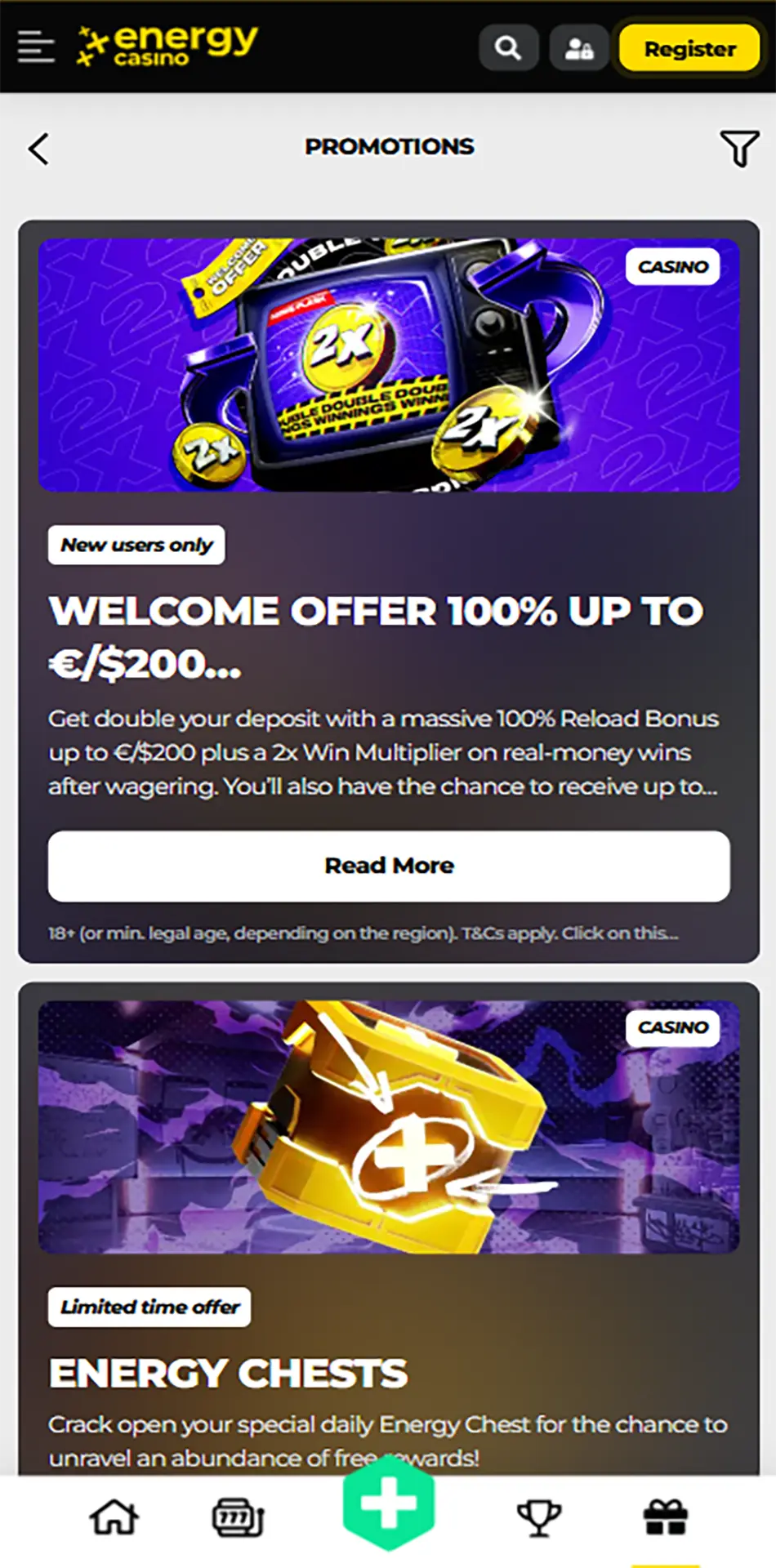Tap the green plus hexagon button
The width and height of the screenshot is (776, 1568).
click(x=389, y=1503)
